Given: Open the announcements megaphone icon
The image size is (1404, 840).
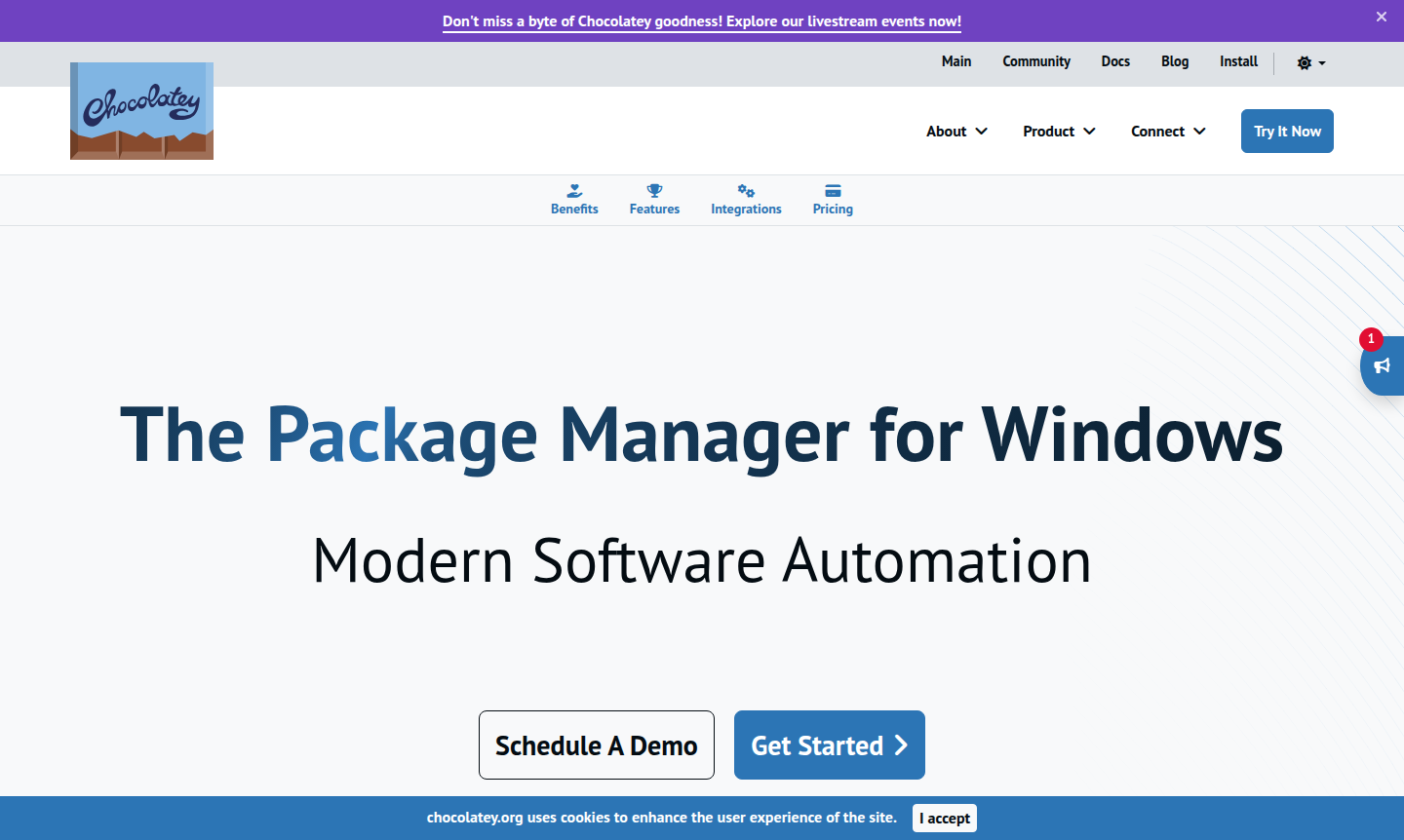Looking at the screenshot, I should (1382, 366).
